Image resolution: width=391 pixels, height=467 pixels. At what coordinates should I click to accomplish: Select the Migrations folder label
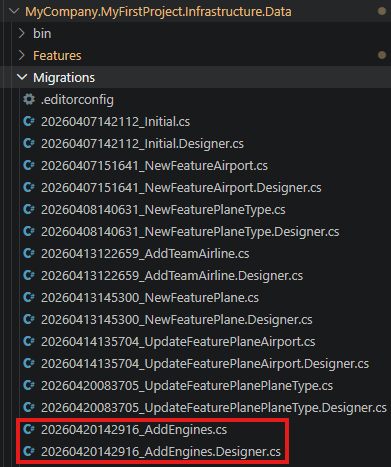pos(64,78)
